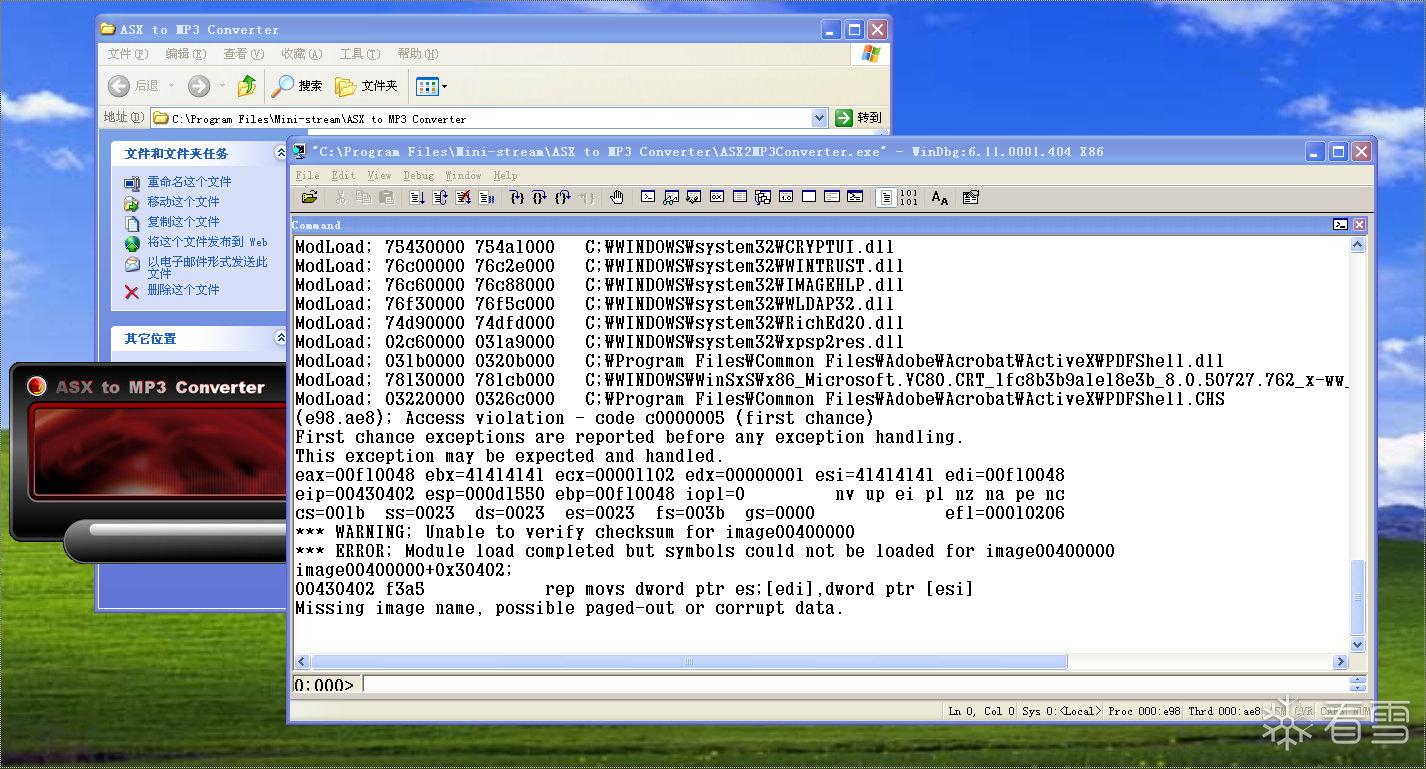Viewport: 1426px width, 769px height.
Task: Open the WinDbg Edit menu
Action: click(343, 175)
